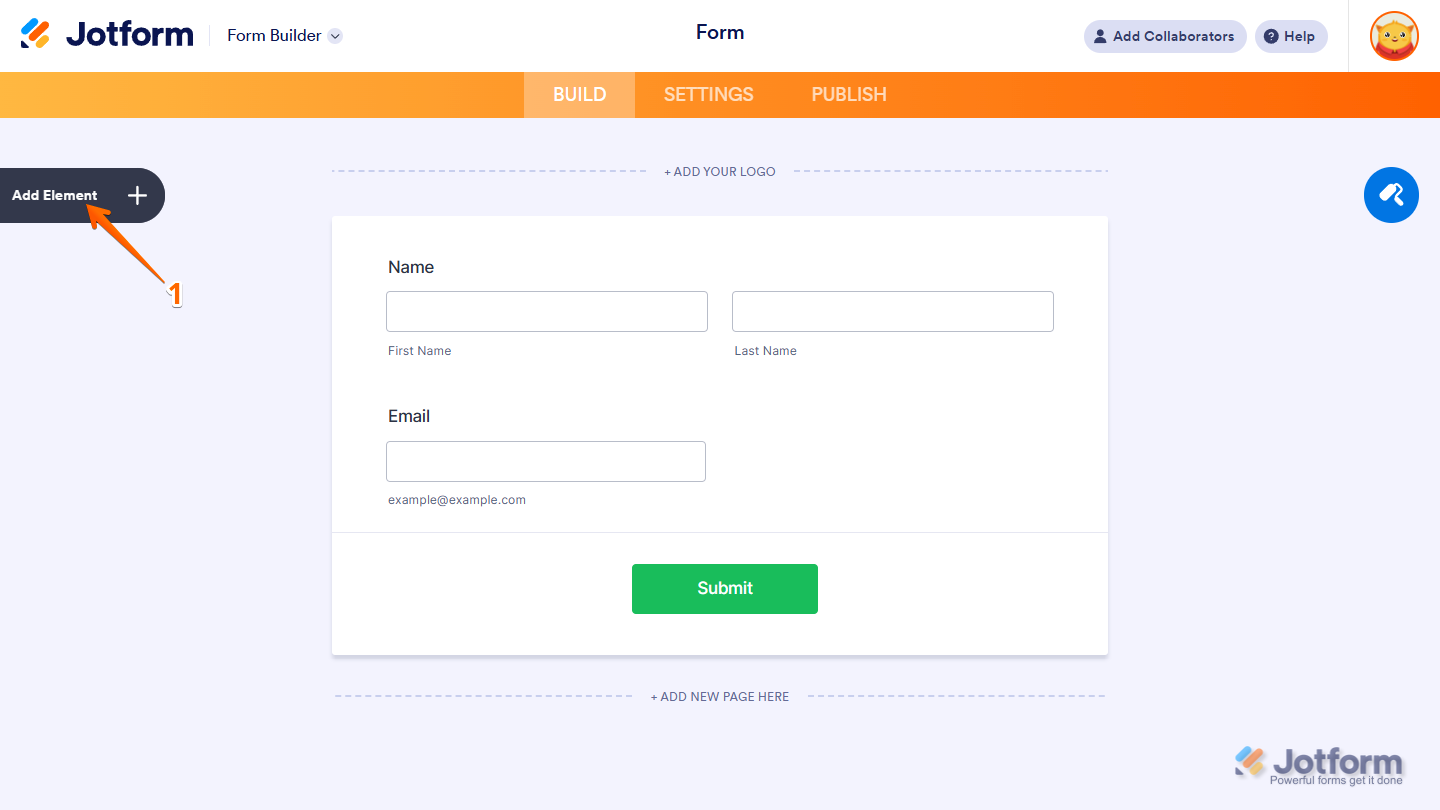Open the PUBLISH tab

(848, 94)
